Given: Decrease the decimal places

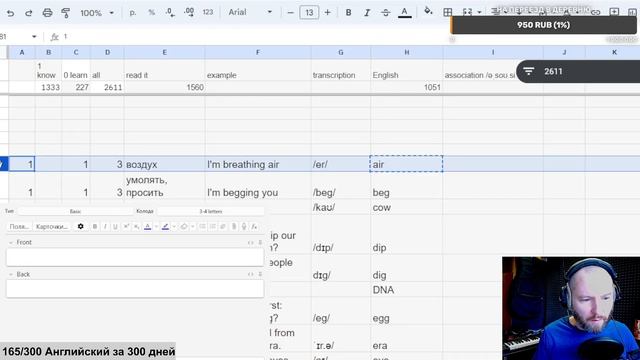Looking at the screenshot, I should coord(170,13).
